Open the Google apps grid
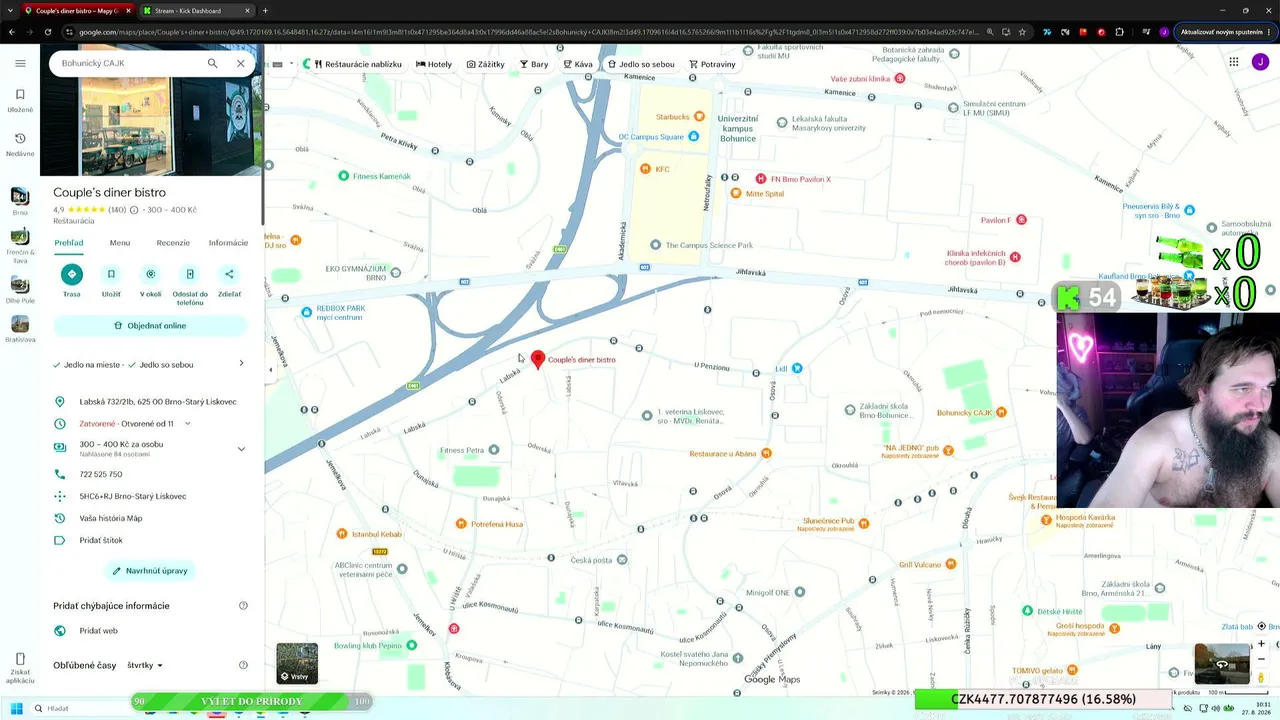This screenshot has width=1280, height=720. (x=1234, y=62)
